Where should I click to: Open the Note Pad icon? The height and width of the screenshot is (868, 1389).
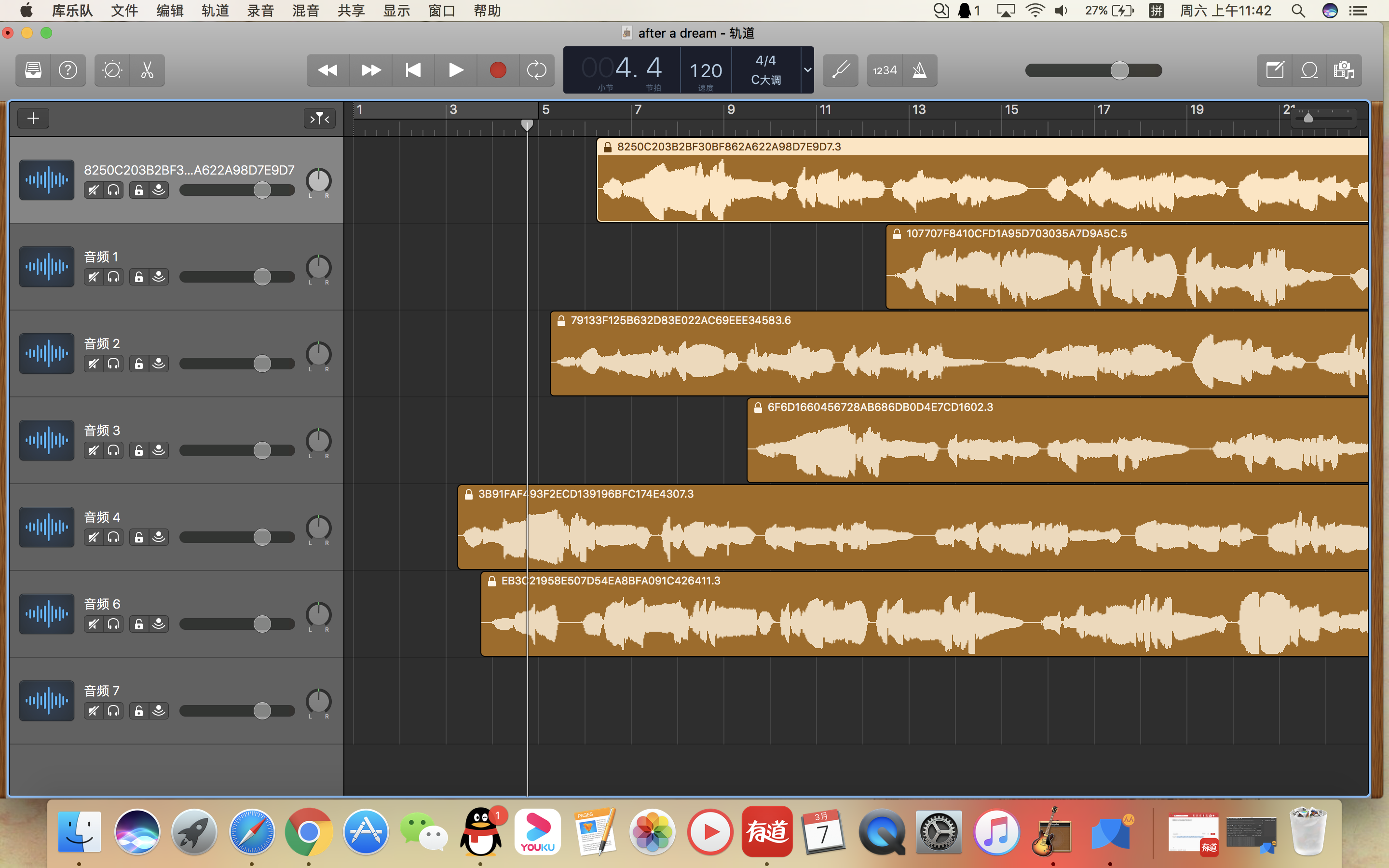point(1274,70)
